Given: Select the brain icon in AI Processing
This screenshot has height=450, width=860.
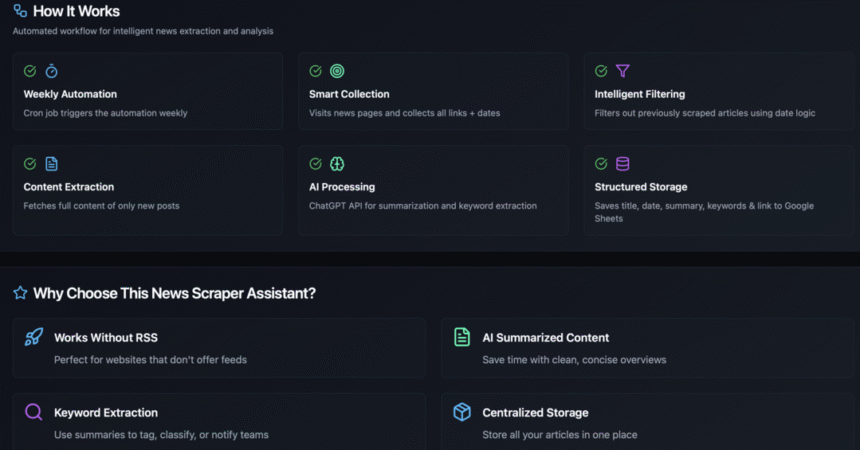Looking at the screenshot, I should pyautogui.click(x=337, y=164).
